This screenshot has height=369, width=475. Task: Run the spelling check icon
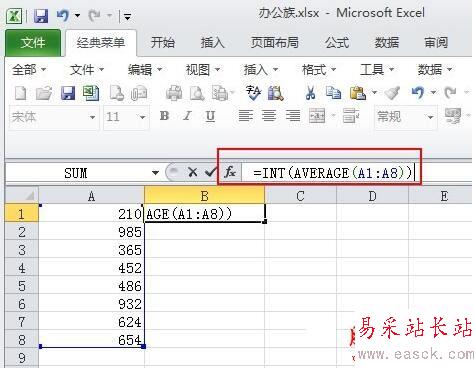pyautogui.click(x=253, y=93)
